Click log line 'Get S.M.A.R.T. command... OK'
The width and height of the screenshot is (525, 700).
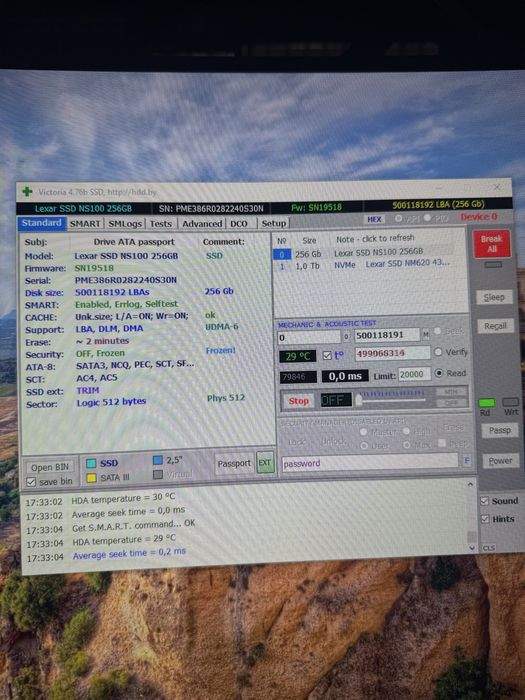[x=133, y=525]
